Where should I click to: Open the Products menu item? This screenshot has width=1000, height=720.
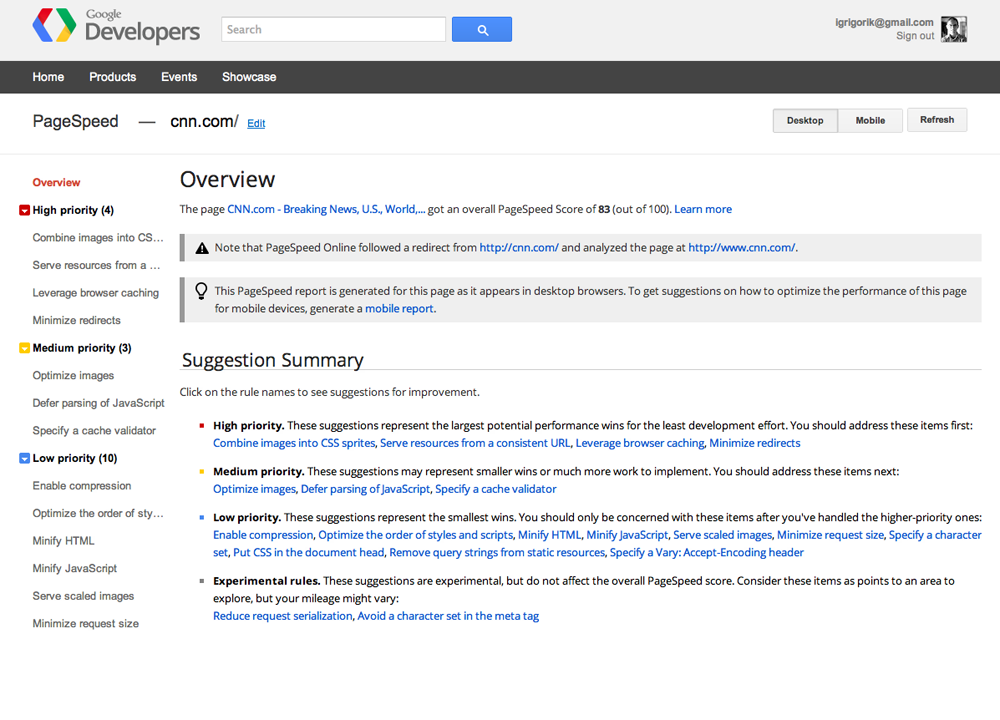(113, 77)
